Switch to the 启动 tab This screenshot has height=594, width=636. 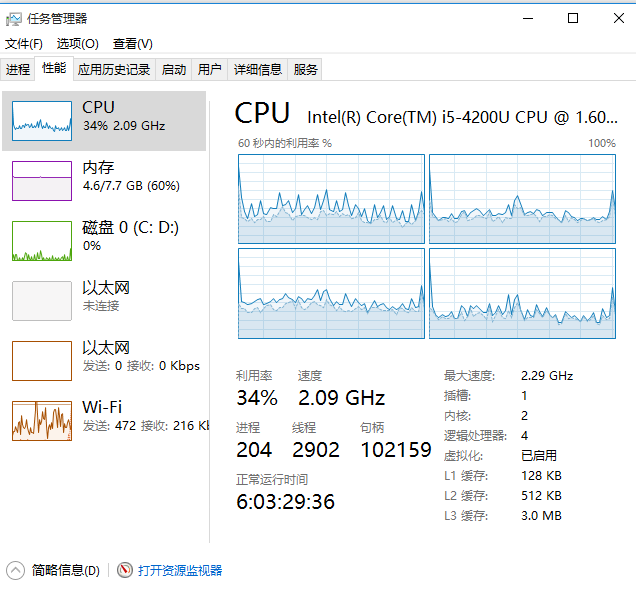(x=174, y=69)
